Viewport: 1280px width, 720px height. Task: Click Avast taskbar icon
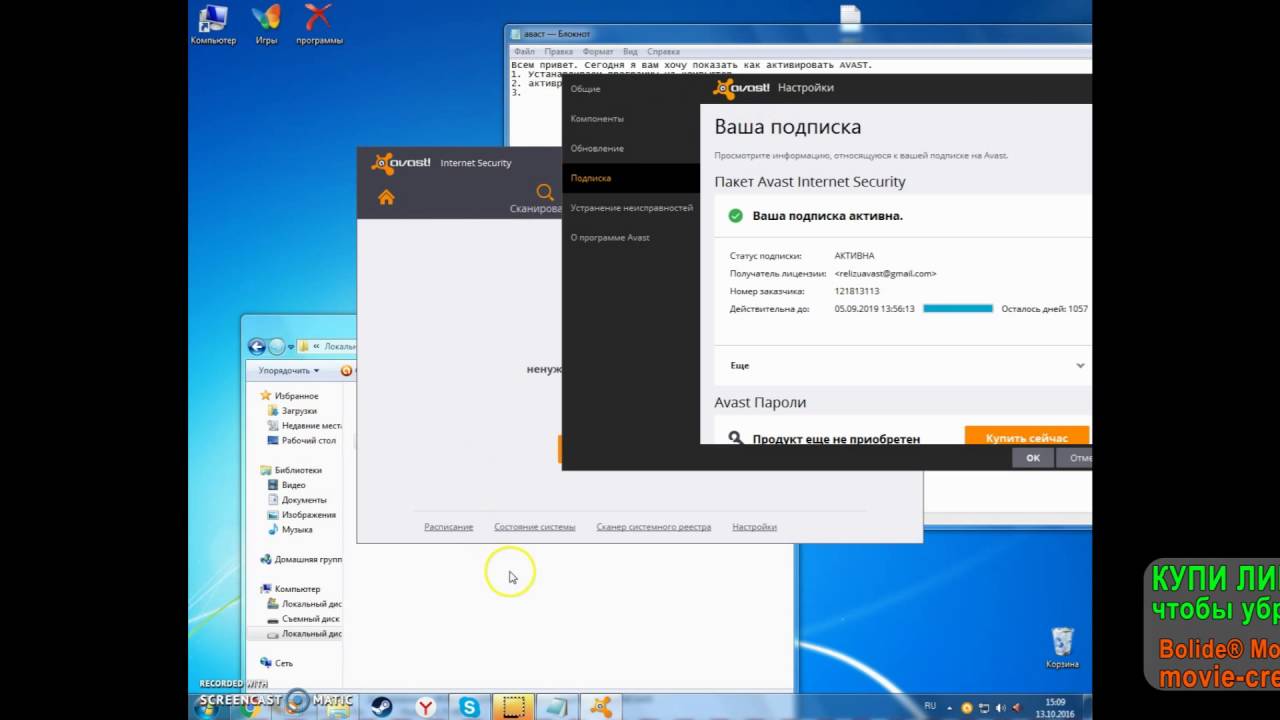pos(600,706)
